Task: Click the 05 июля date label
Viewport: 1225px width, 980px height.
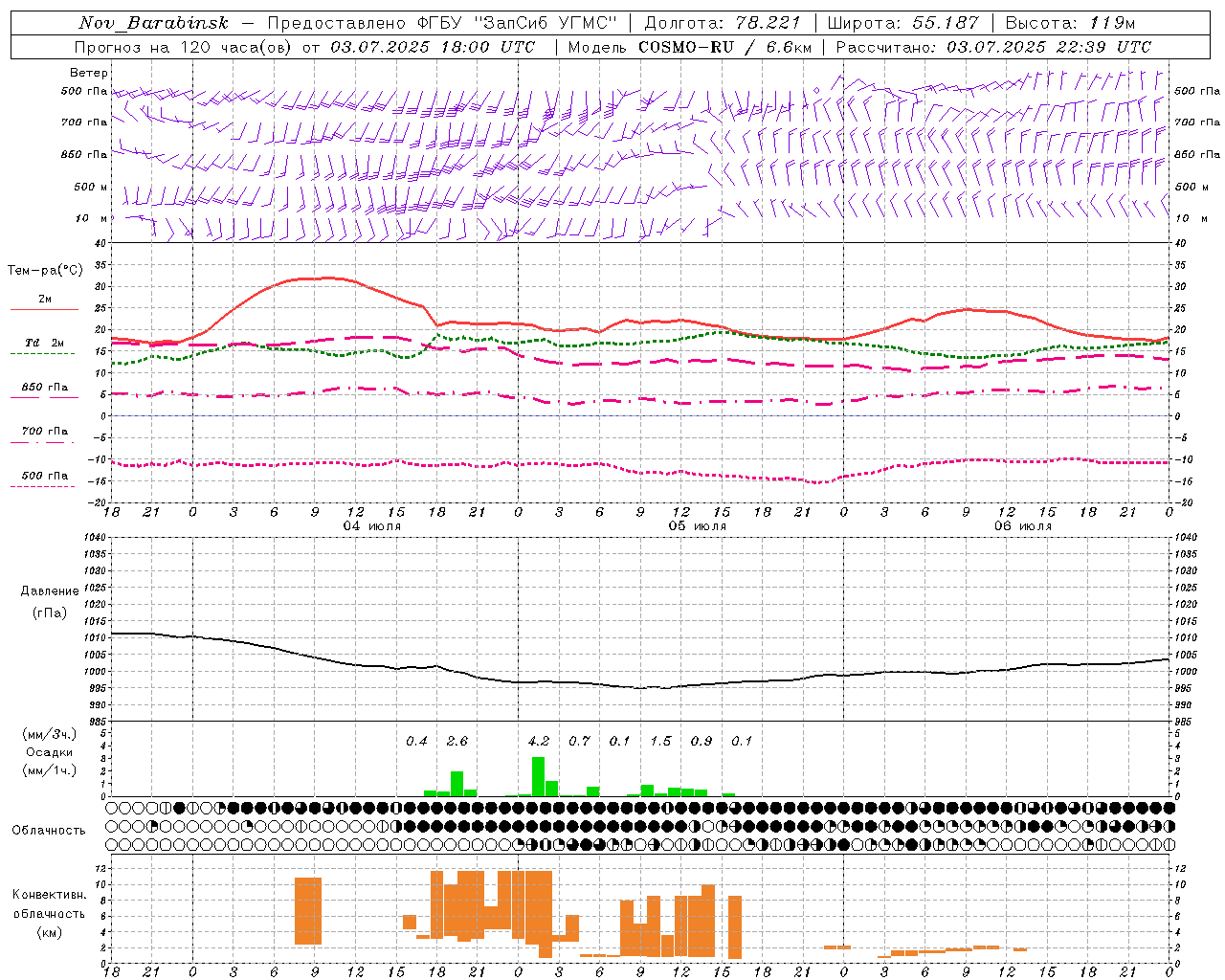Action: click(x=698, y=526)
